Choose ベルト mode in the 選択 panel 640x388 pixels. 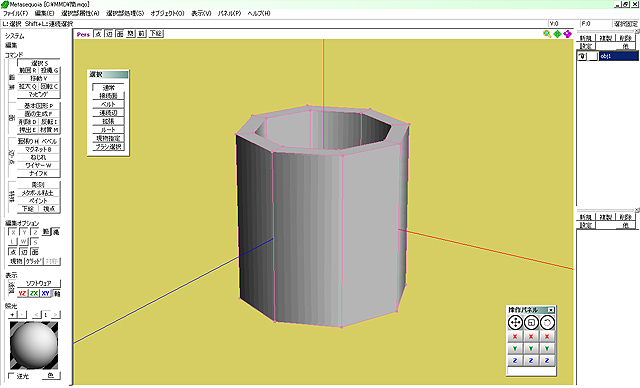point(108,104)
